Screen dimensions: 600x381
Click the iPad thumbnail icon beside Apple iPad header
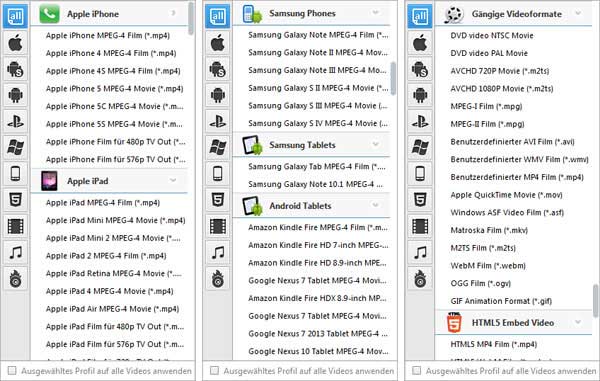pyautogui.click(x=49, y=181)
